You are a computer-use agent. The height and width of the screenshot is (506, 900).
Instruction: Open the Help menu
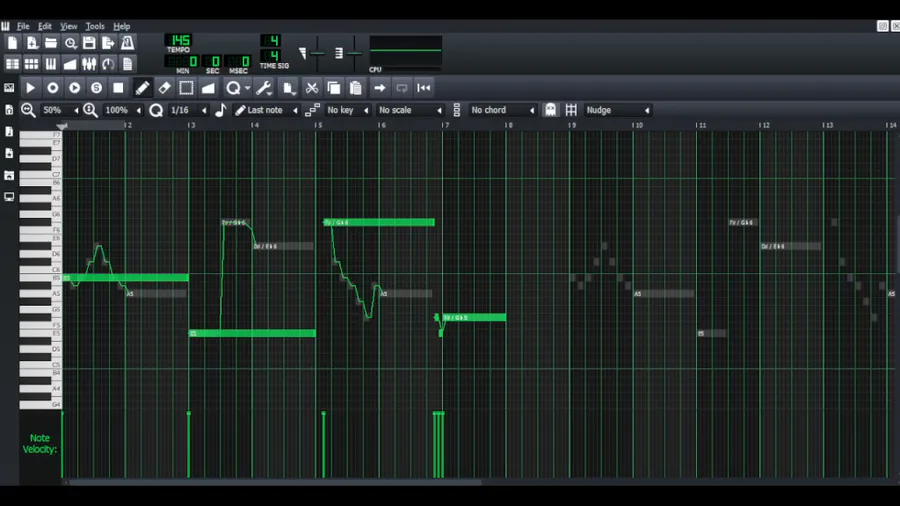(x=122, y=26)
